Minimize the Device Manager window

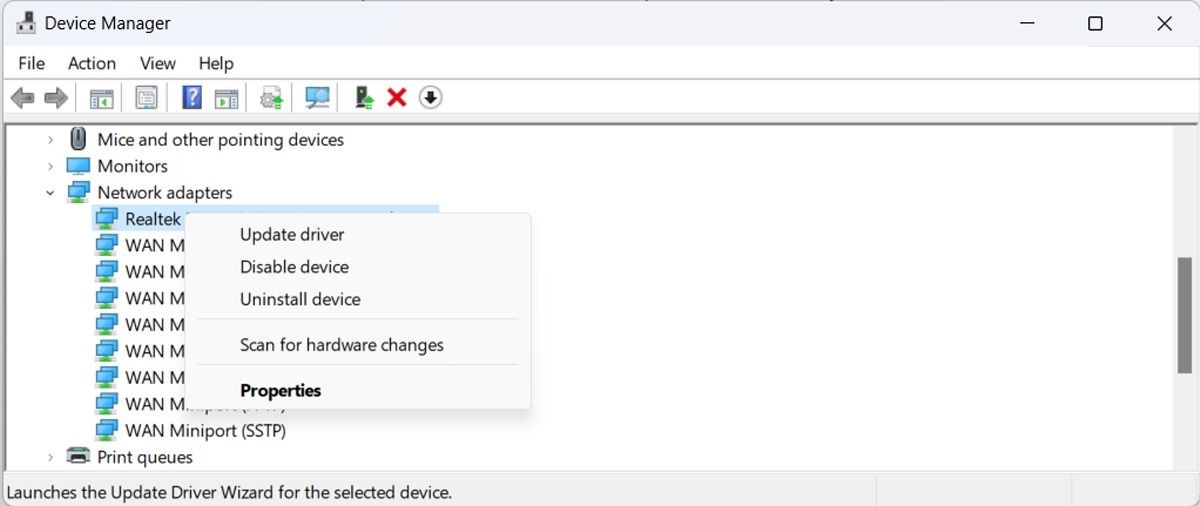1026,24
